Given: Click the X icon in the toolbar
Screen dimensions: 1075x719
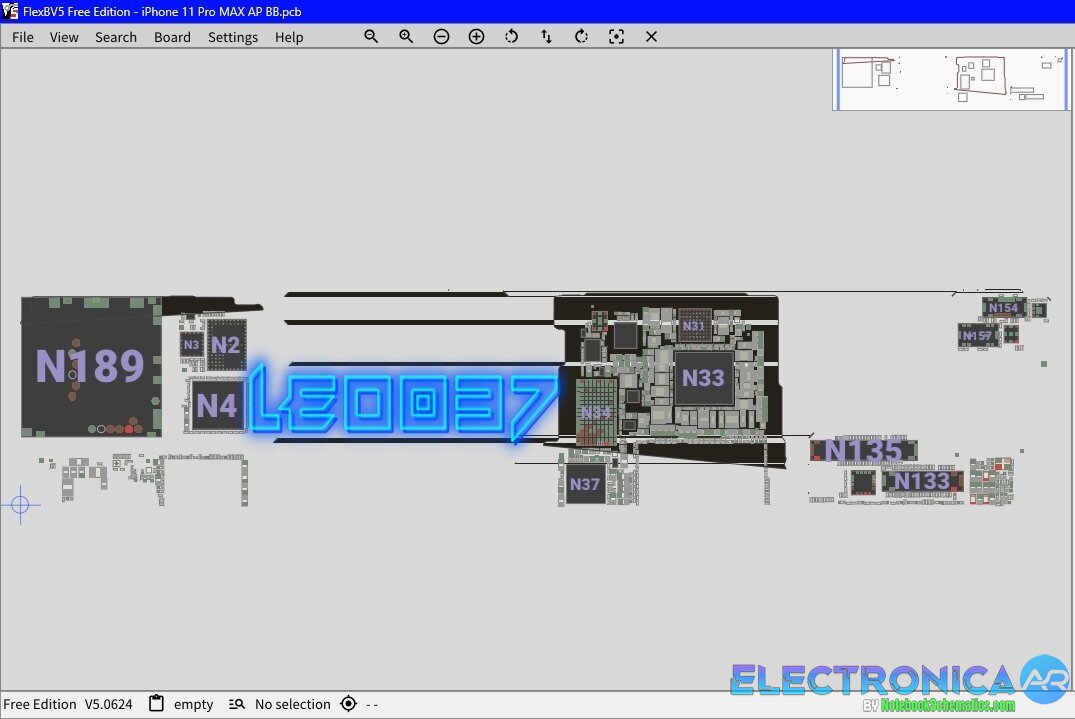Looking at the screenshot, I should click(651, 36).
